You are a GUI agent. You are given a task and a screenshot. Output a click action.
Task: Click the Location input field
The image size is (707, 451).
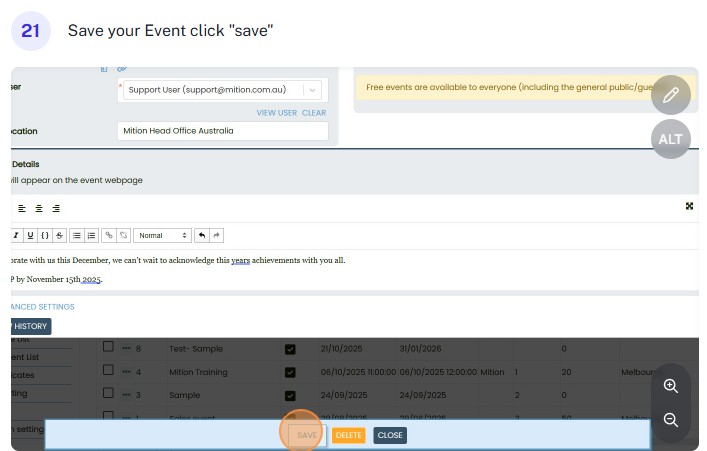click(x=222, y=131)
